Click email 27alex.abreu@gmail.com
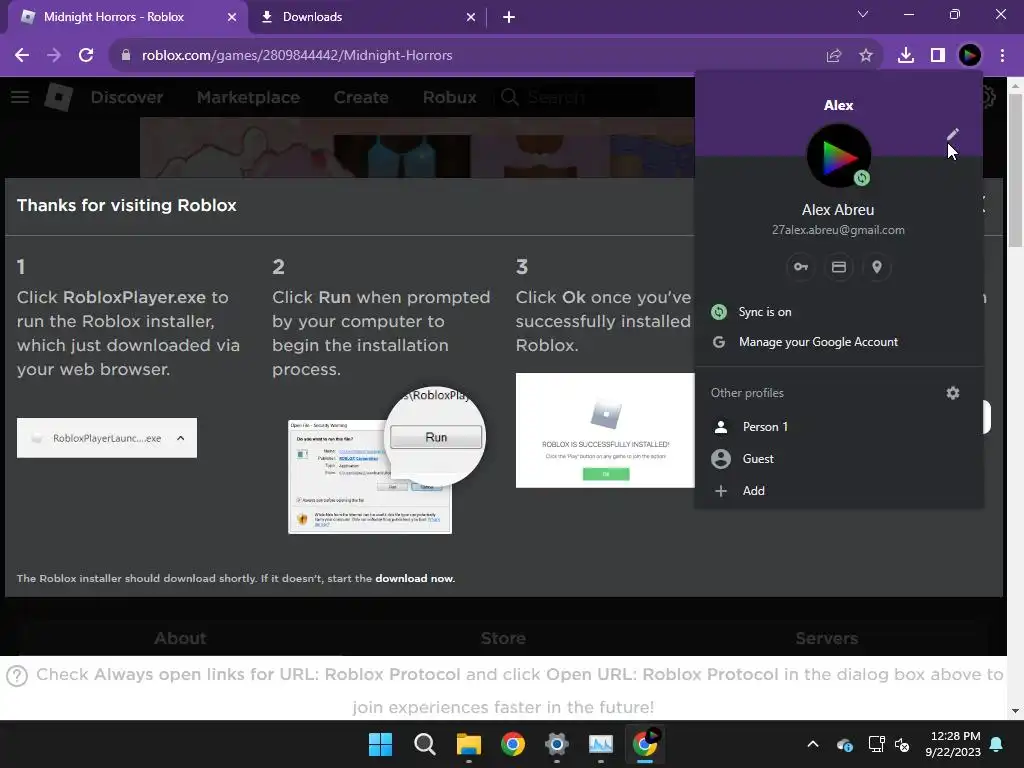Image resolution: width=1024 pixels, height=768 pixels. pyautogui.click(x=839, y=230)
